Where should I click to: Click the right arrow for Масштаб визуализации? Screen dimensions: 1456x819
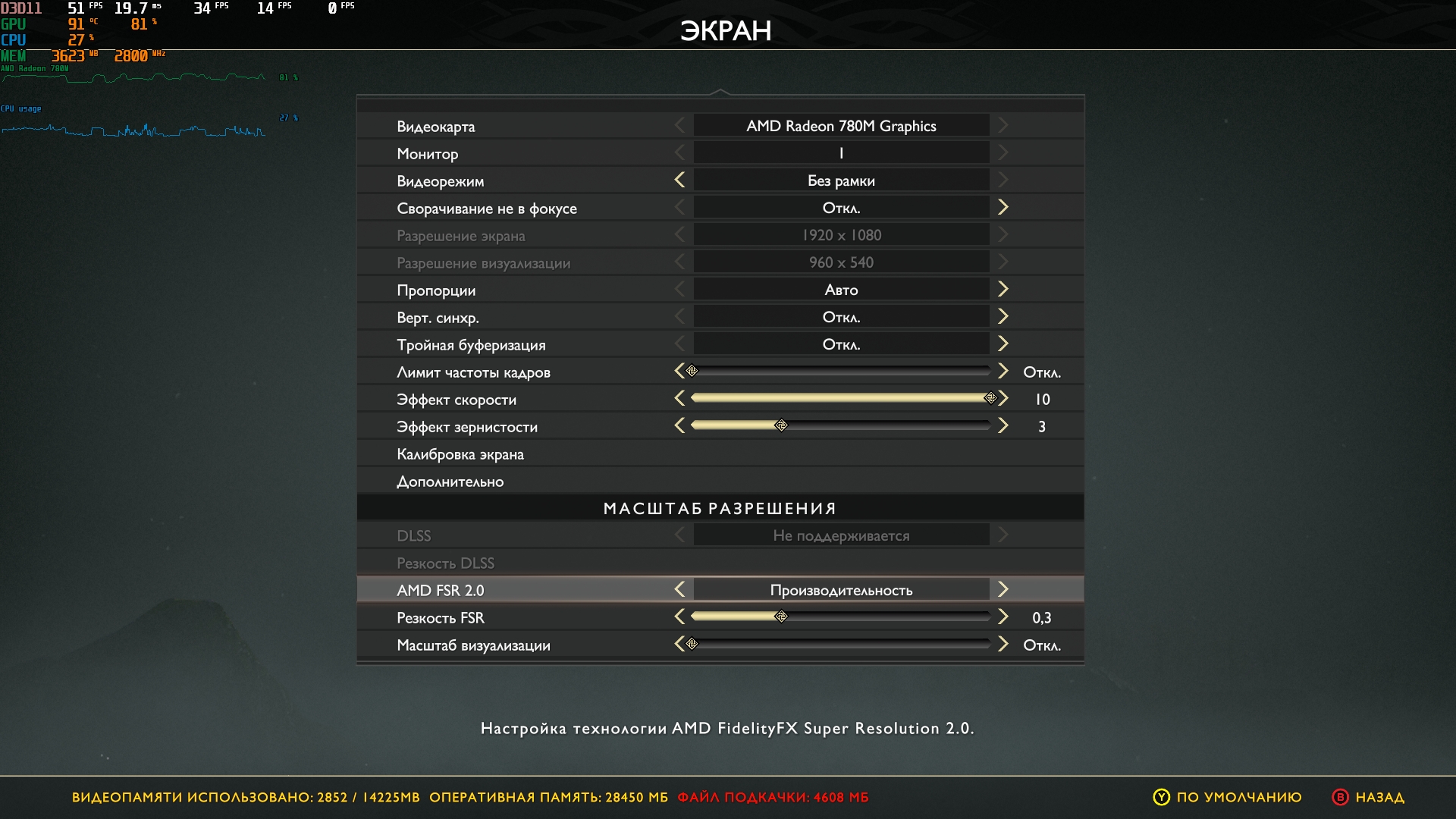tap(1003, 644)
